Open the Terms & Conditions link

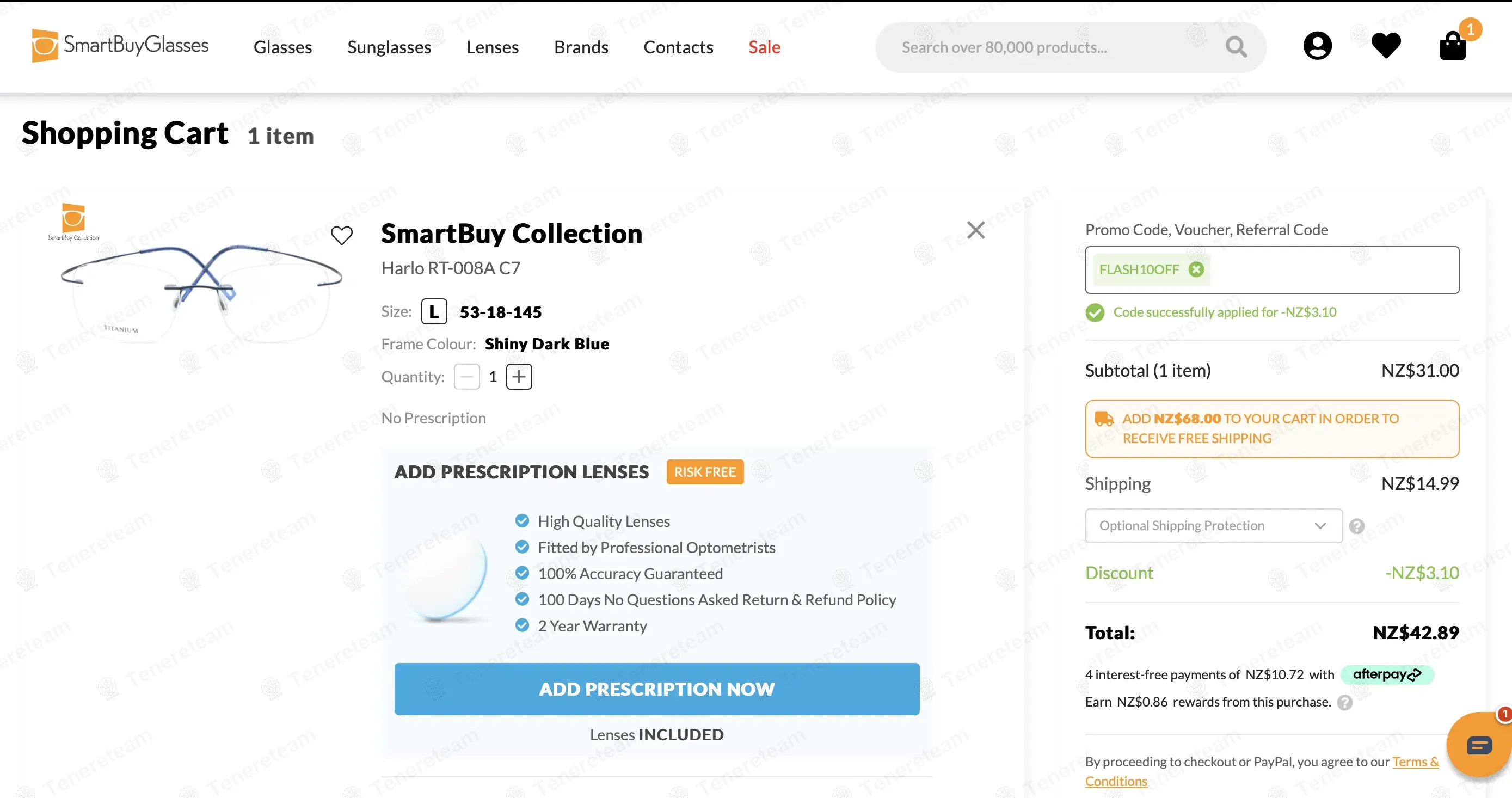1415,762
